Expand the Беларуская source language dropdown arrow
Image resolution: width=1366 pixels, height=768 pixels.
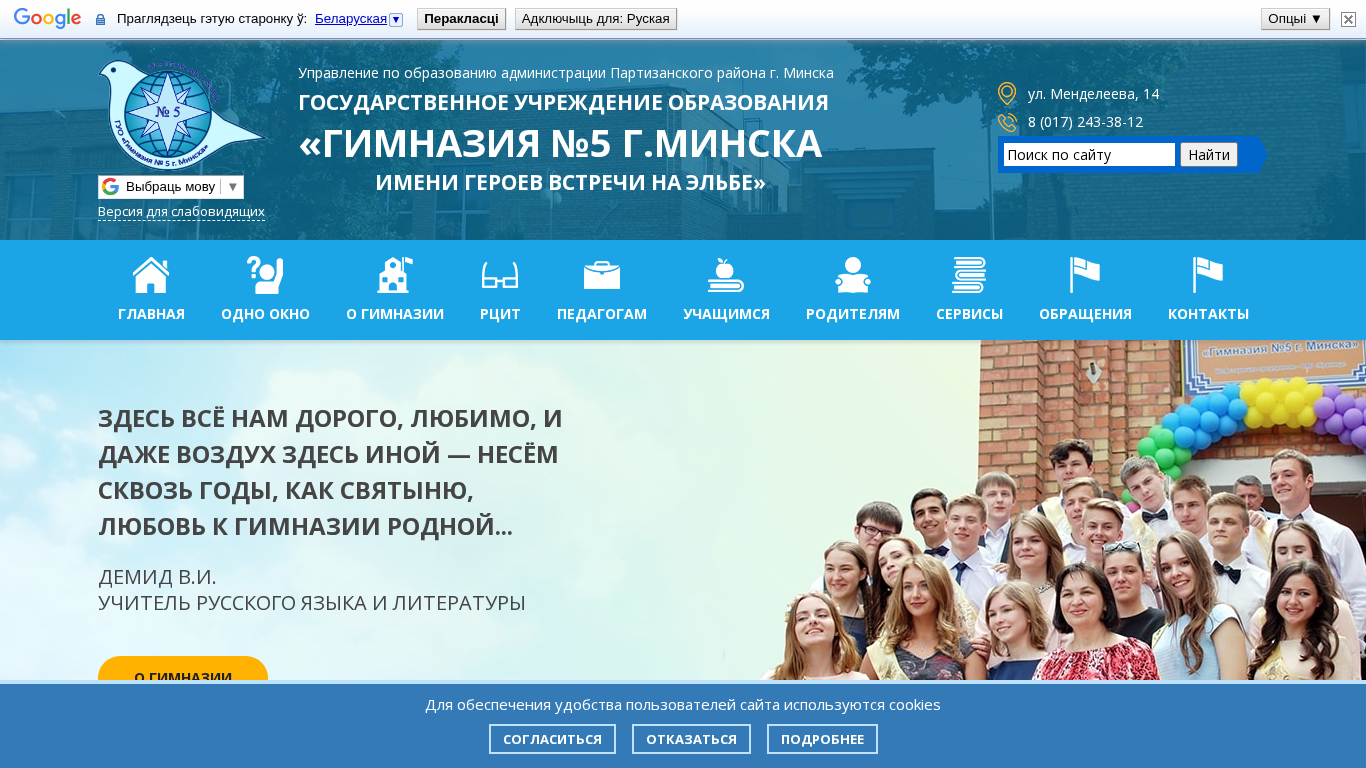[x=396, y=20]
